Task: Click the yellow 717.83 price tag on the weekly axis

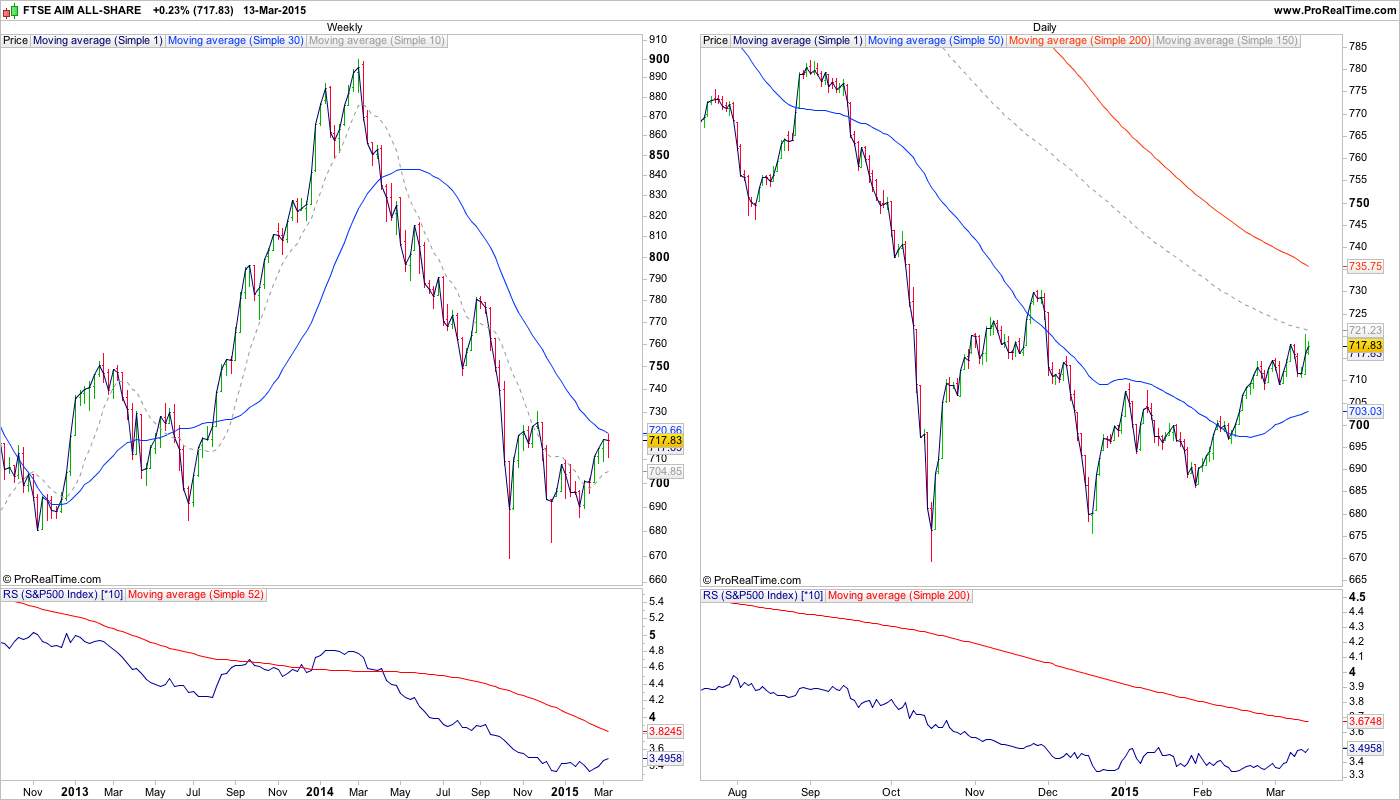Action: click(x=665, y=440)
